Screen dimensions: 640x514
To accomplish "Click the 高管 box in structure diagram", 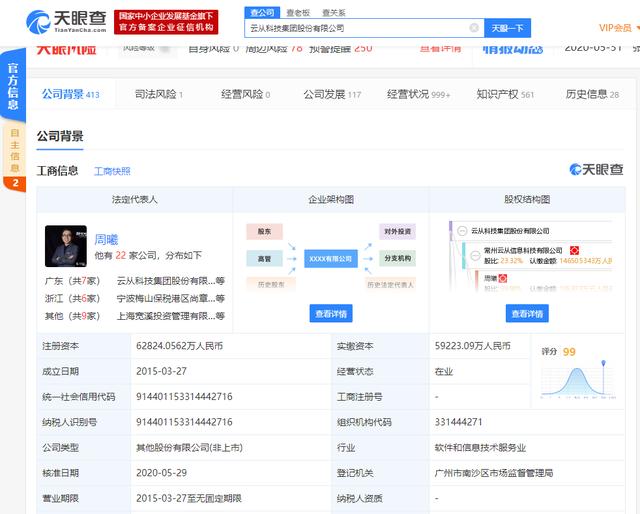I will tap(264, 258).
